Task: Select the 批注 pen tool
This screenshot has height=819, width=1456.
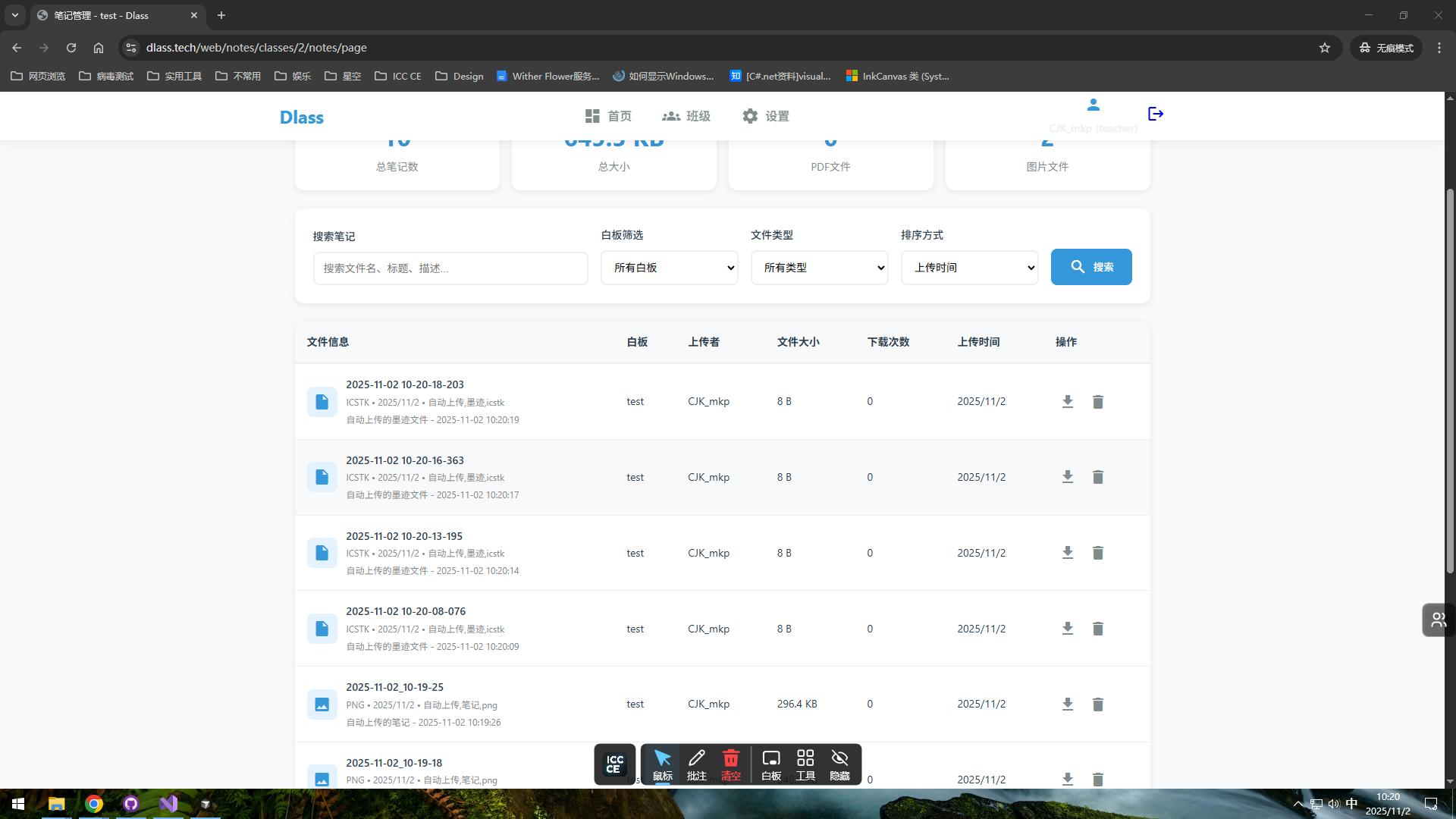Action: [696, 764]
